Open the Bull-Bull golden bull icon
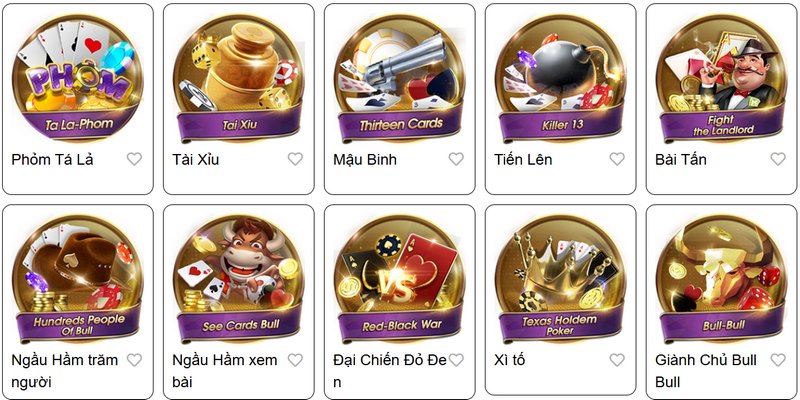 721,279
